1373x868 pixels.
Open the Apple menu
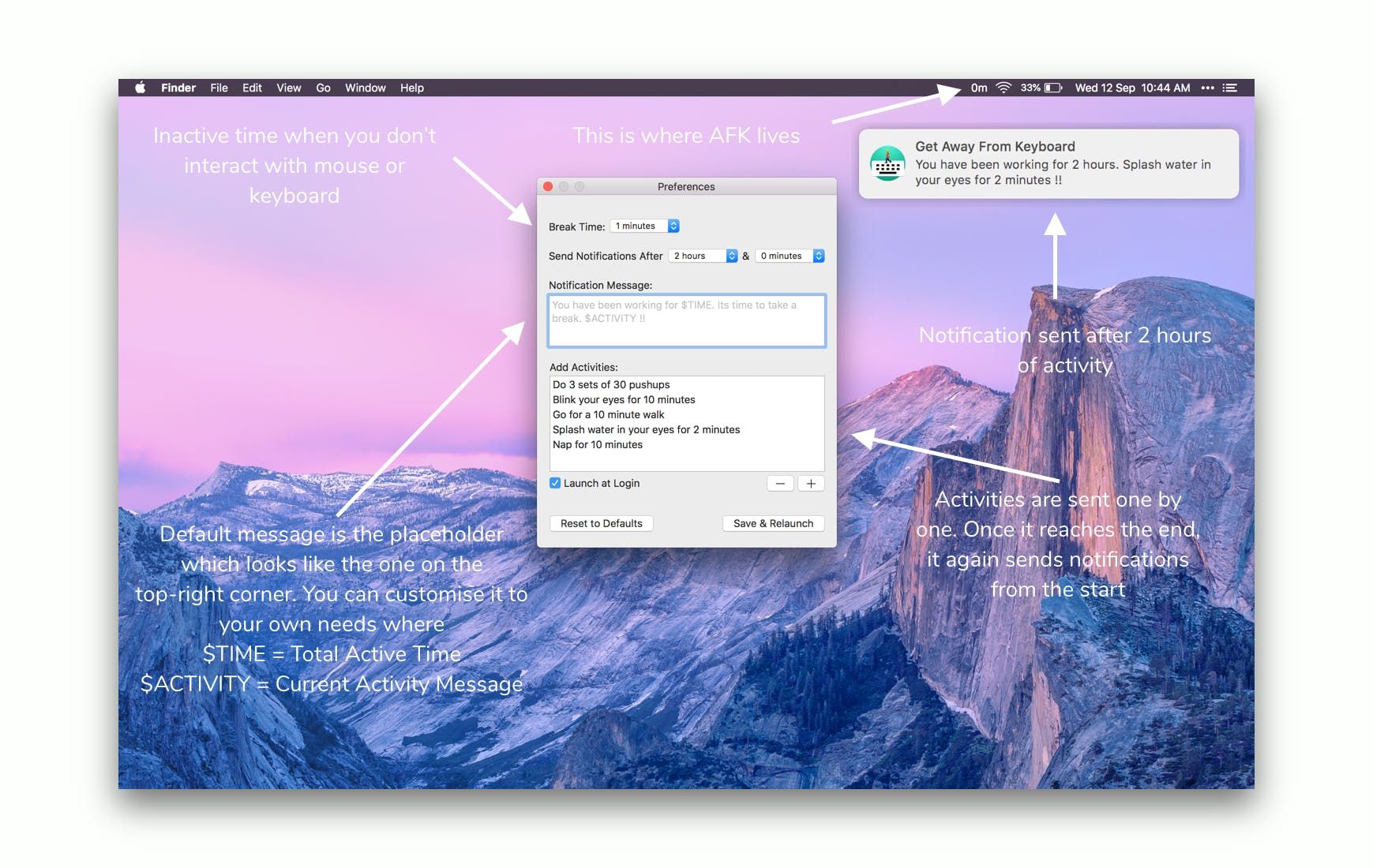click(140, 88)
